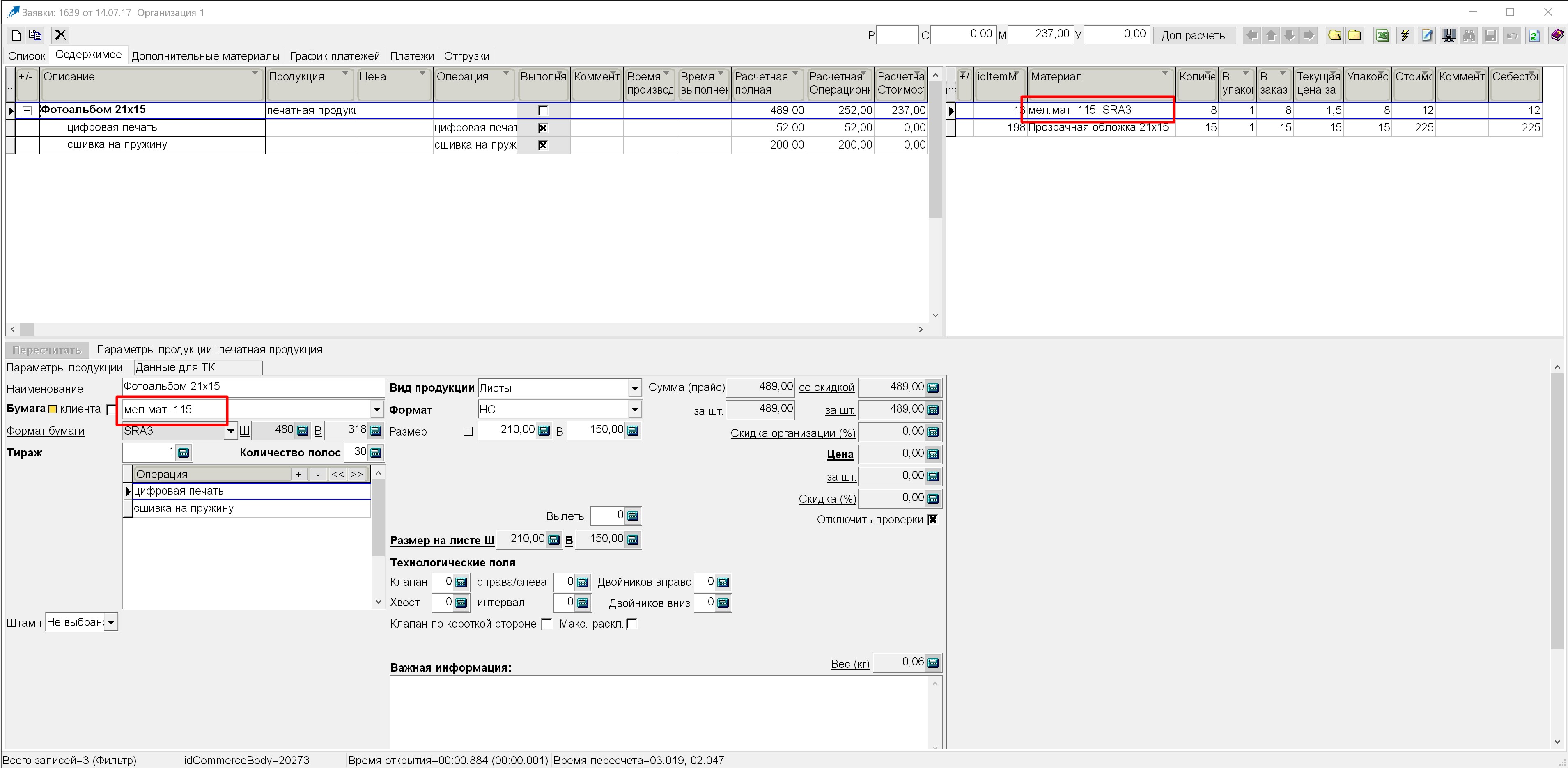The image size is (1568, 768).
Task: Switch to График платежей tab
Action: tap(335, 56)
